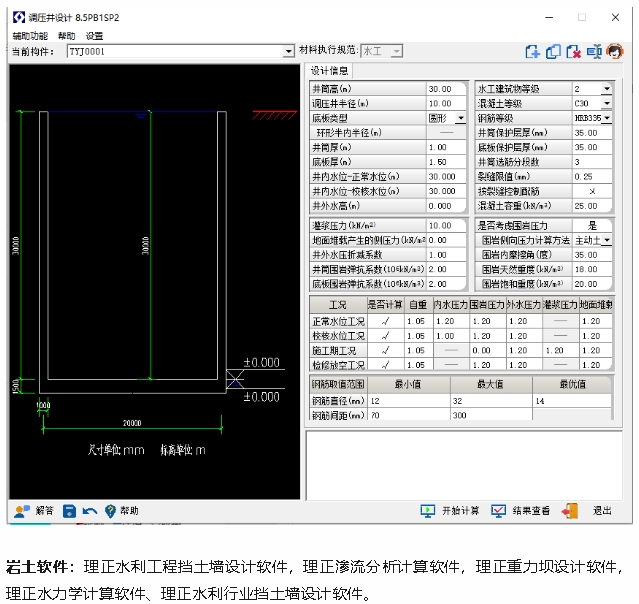This screenshot has width=639, height=604.
Task: Open 解答 support icon at bottom left
Action: click(x=21, y=511)
